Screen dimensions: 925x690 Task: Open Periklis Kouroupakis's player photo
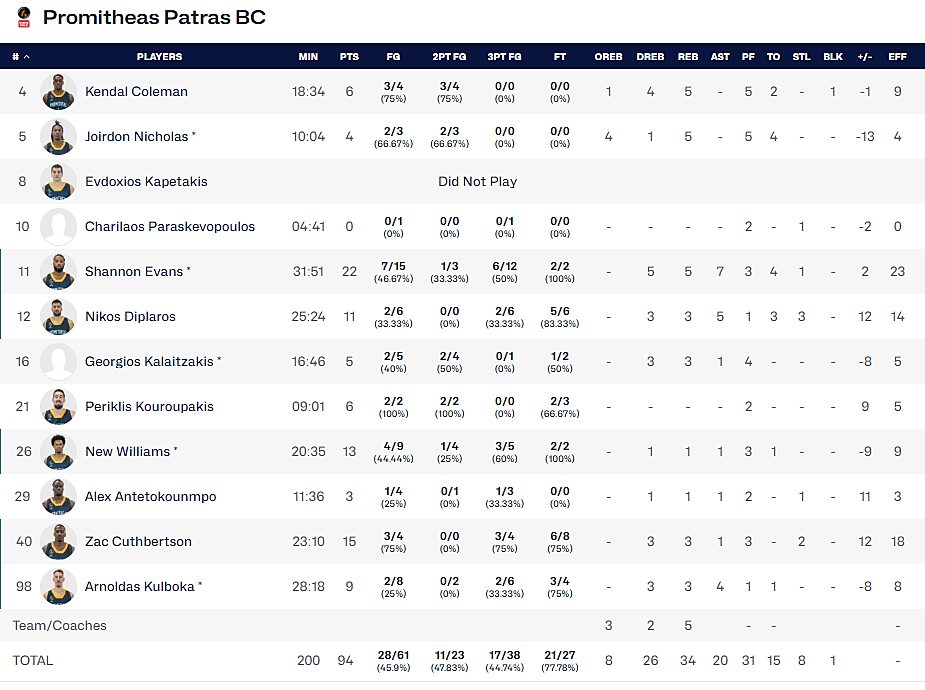(58, 406)
